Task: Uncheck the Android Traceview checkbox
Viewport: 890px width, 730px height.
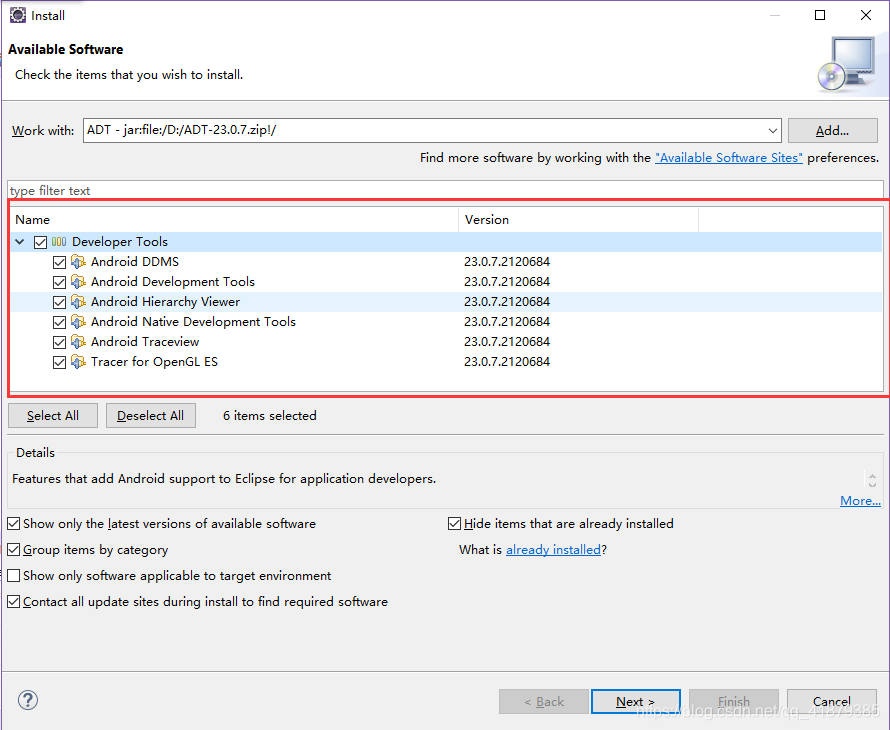Action: pyautogui.click(x=59, y=342)
